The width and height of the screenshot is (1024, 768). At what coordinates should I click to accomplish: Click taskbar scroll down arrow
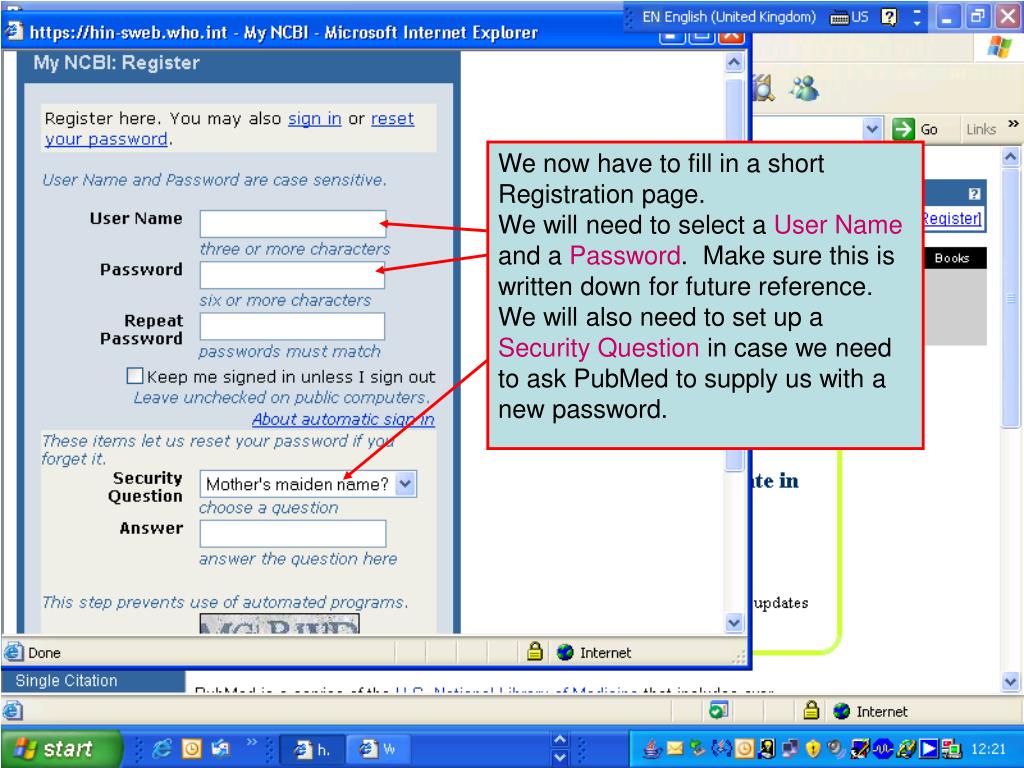point(560,758)
